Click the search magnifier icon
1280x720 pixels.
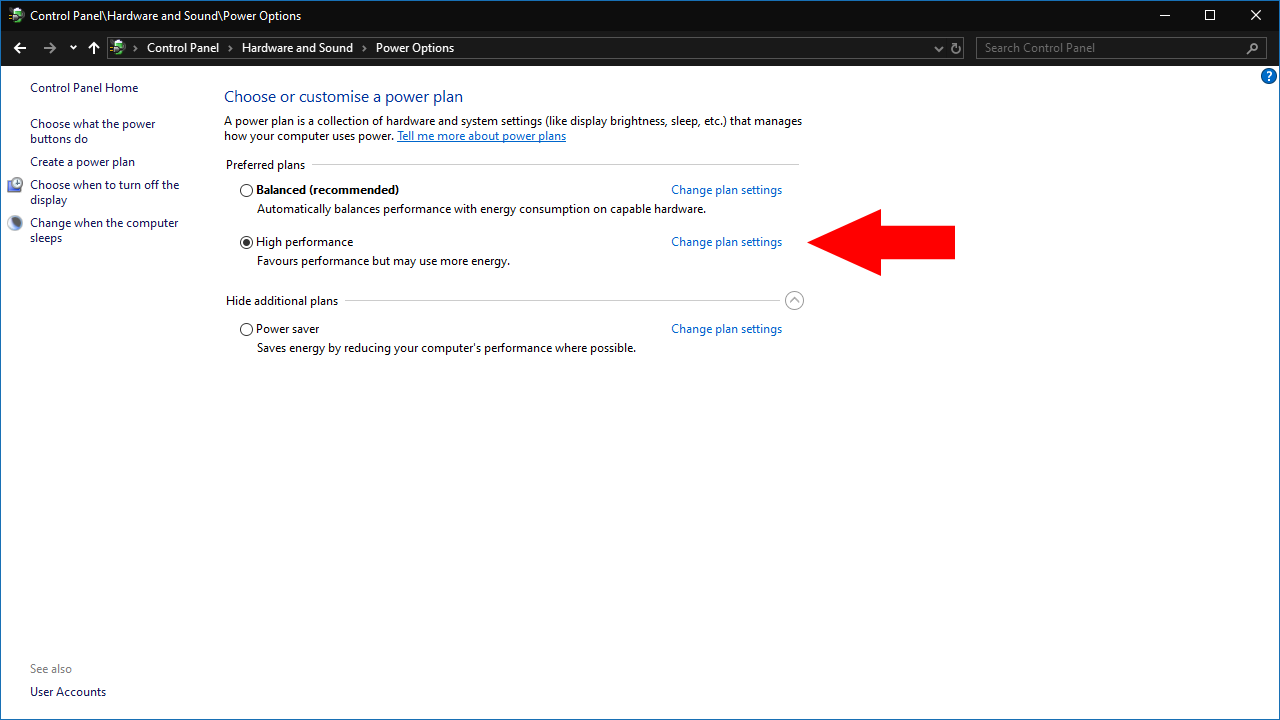click(x=1253, y=48)
